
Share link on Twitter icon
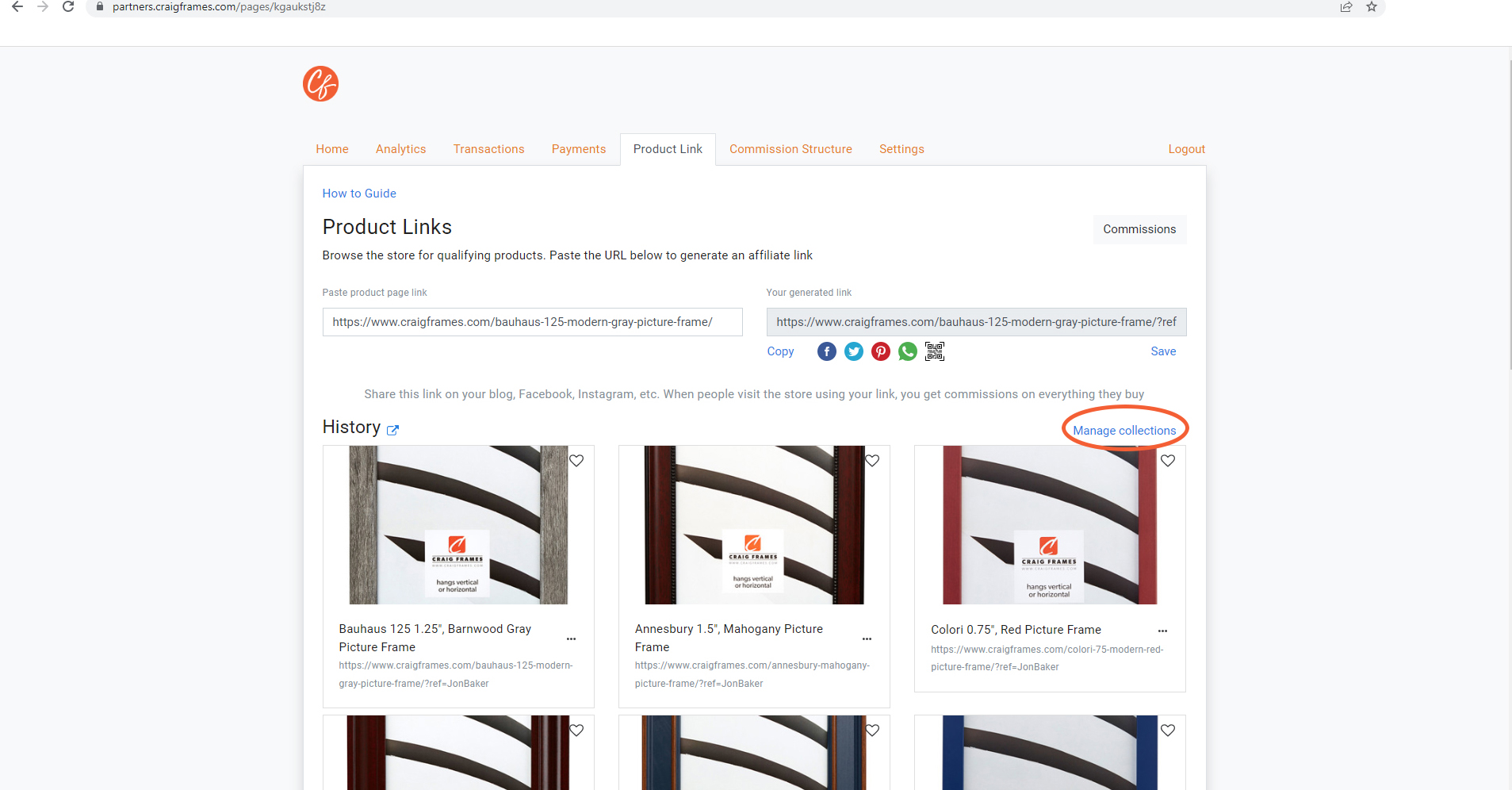854,351
